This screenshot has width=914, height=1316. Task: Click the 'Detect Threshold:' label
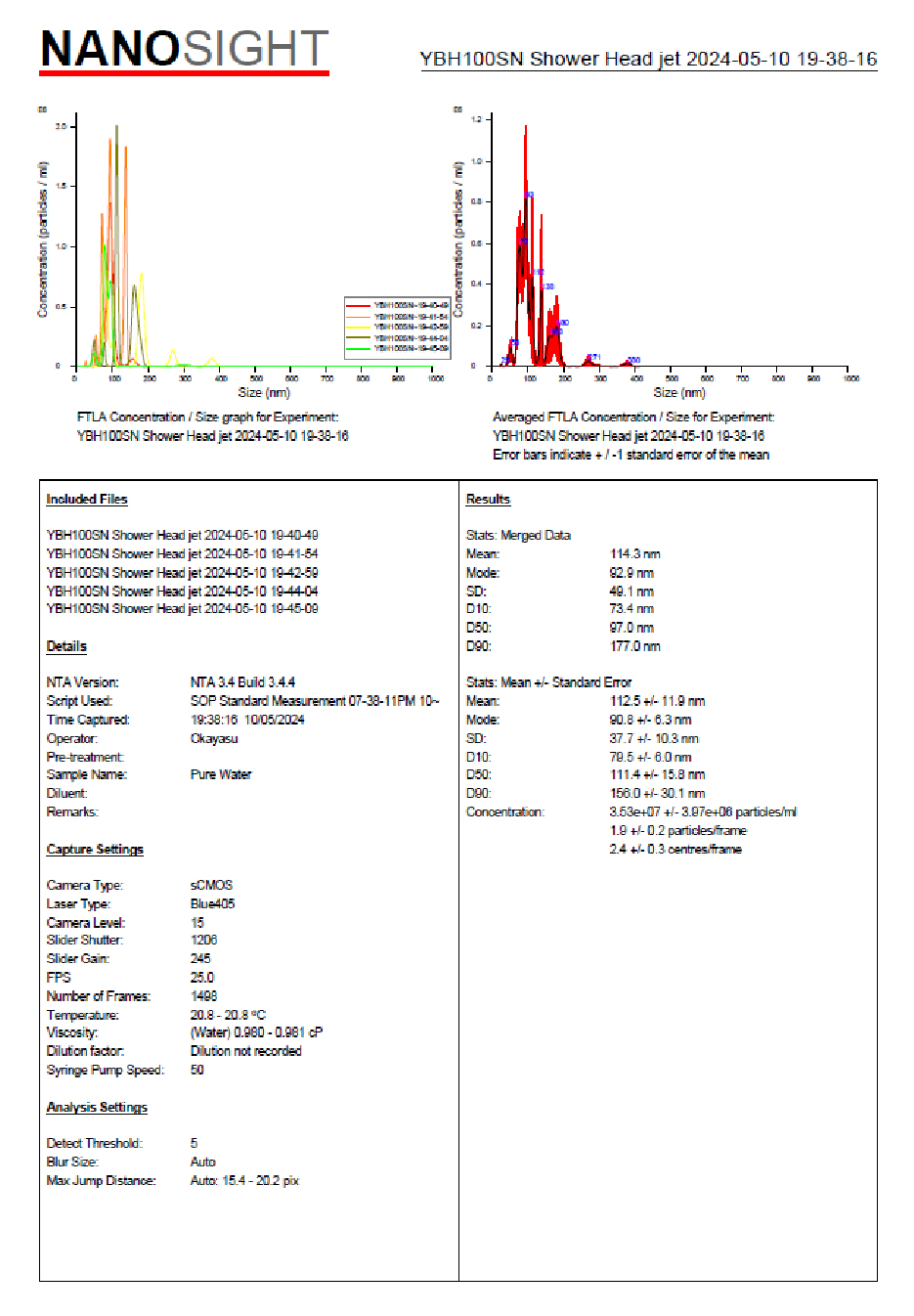coord(94,1143)
